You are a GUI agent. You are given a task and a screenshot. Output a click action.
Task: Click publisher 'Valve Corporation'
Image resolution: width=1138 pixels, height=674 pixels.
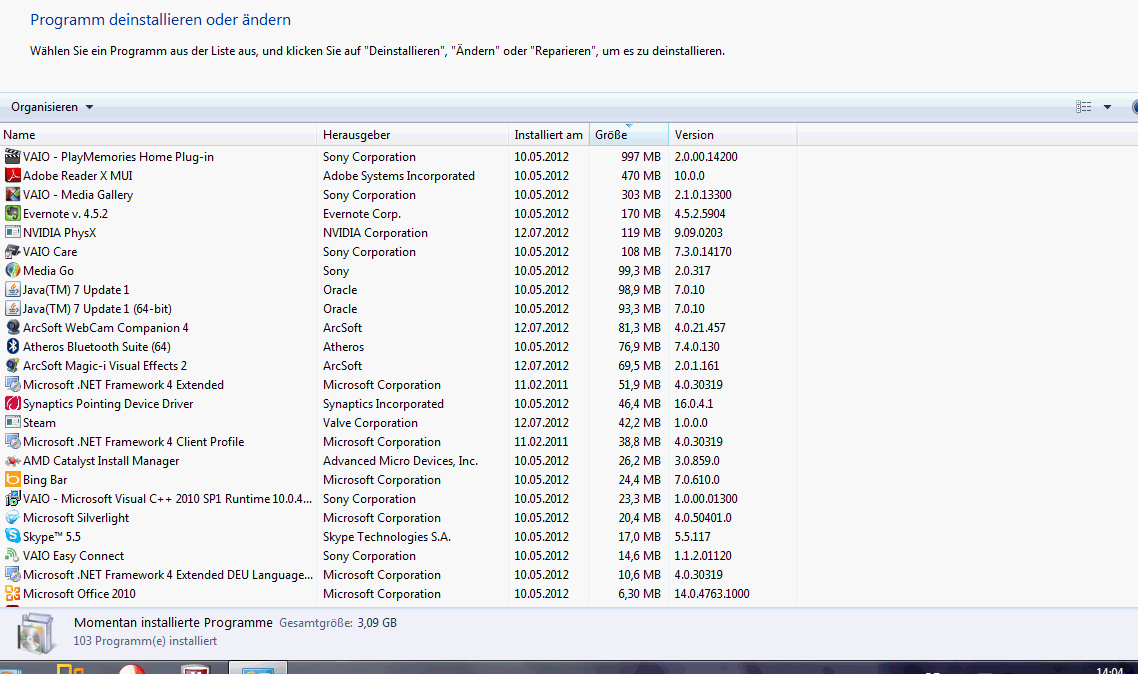click(370, 423)
